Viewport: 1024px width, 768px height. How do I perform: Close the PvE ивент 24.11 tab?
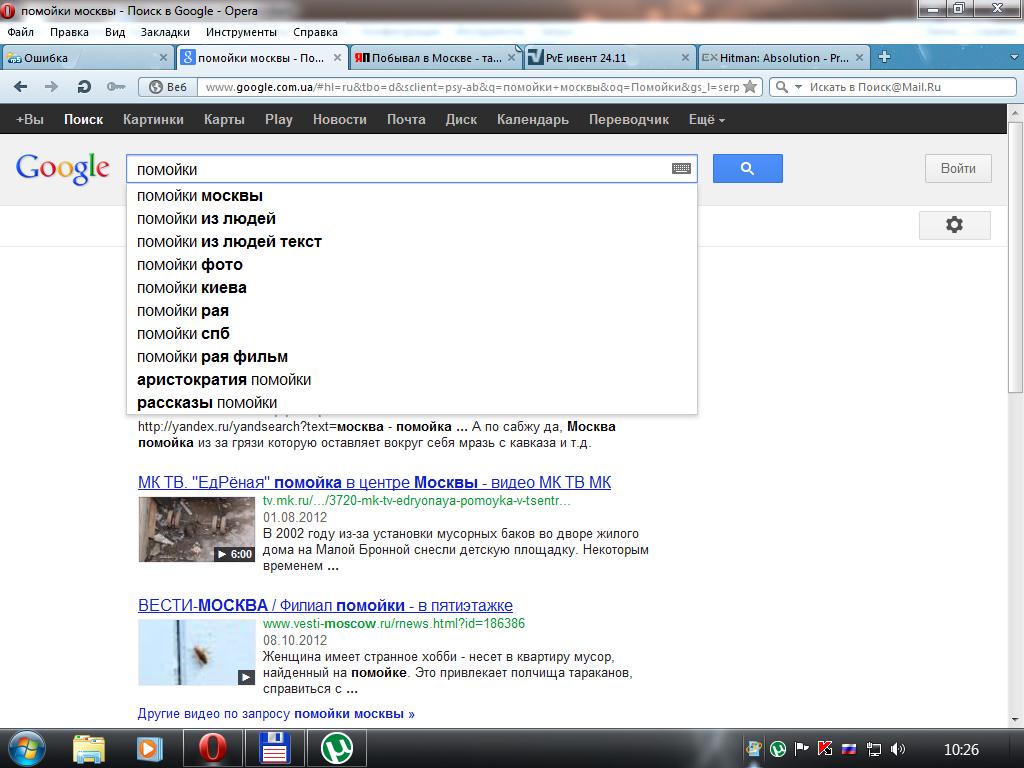tap(685, 57)
